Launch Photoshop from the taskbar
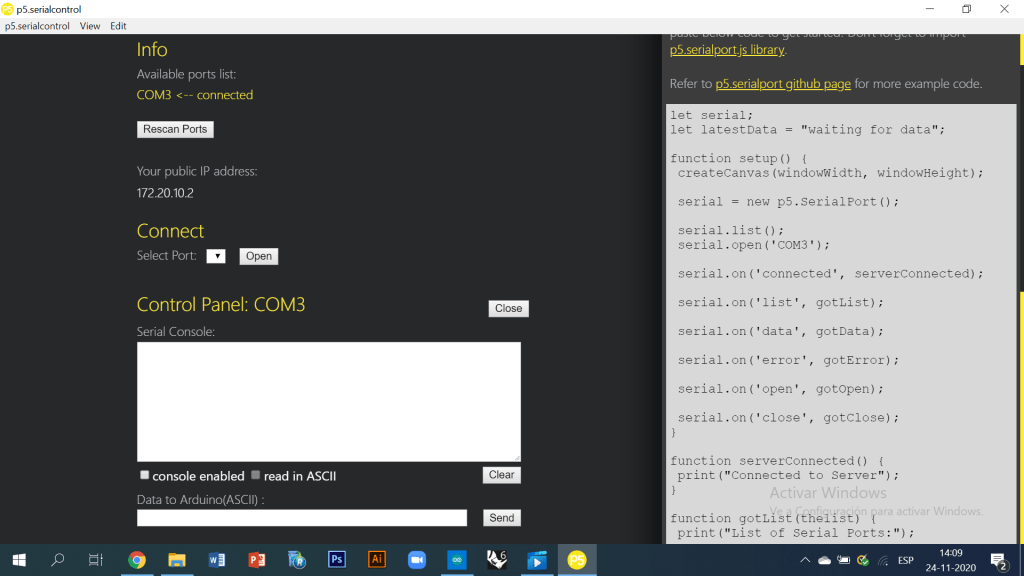Screen dimensions: 1024x576 [337, 560]
